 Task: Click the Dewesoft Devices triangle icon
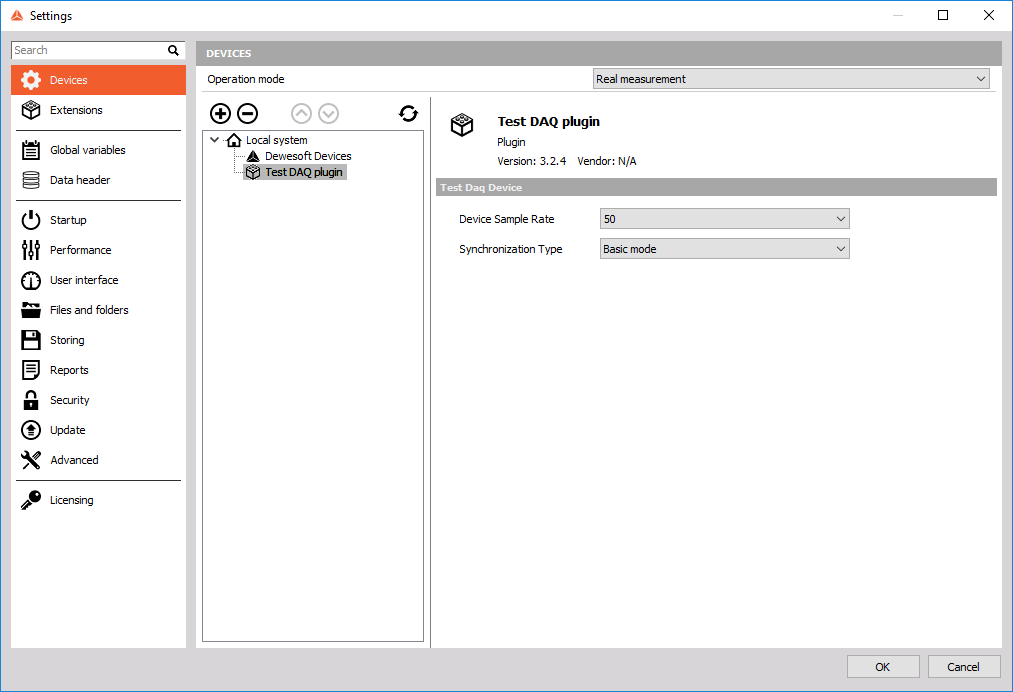(x=253, y=156)
